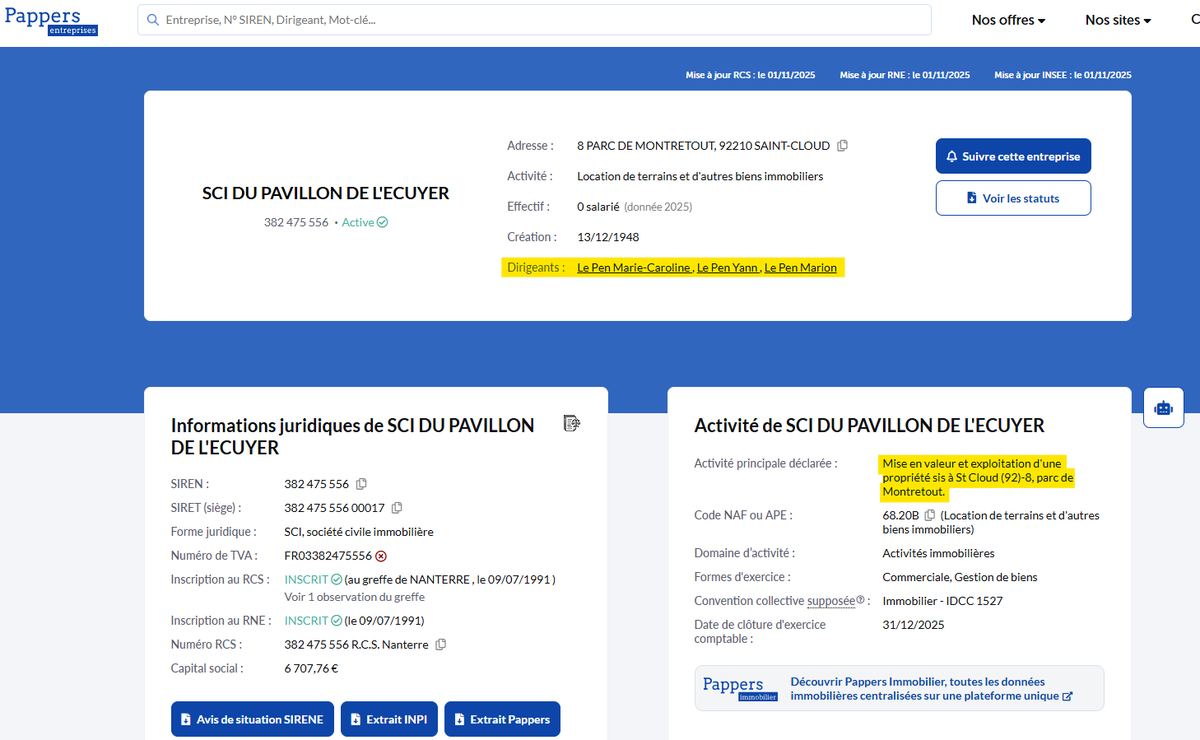View the 1 observation du greffe
The width and height of the screenshot is (1200, 740).
point(354,597)
